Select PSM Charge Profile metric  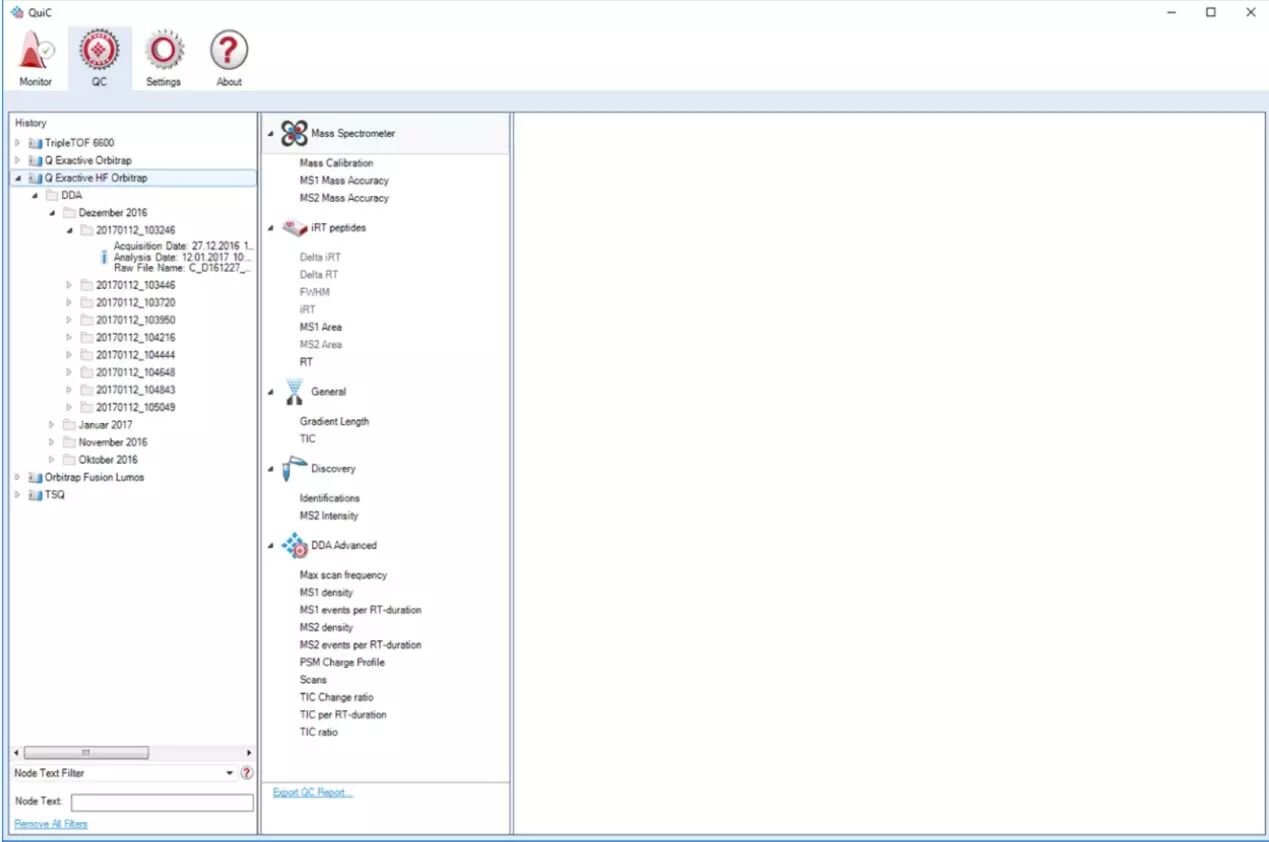click(342, 662)
